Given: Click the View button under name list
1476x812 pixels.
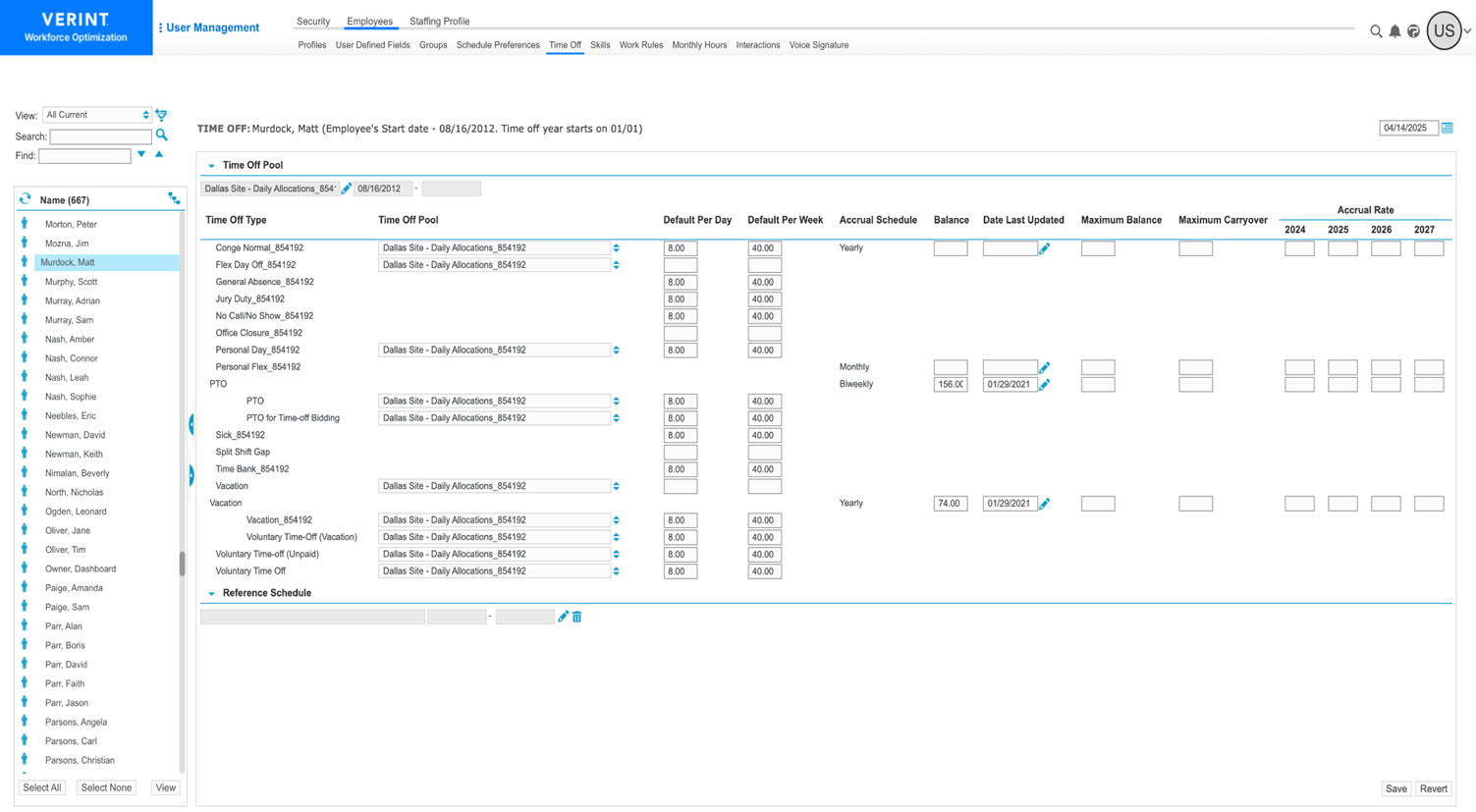Looking at the screenshot, I should 166,788.
